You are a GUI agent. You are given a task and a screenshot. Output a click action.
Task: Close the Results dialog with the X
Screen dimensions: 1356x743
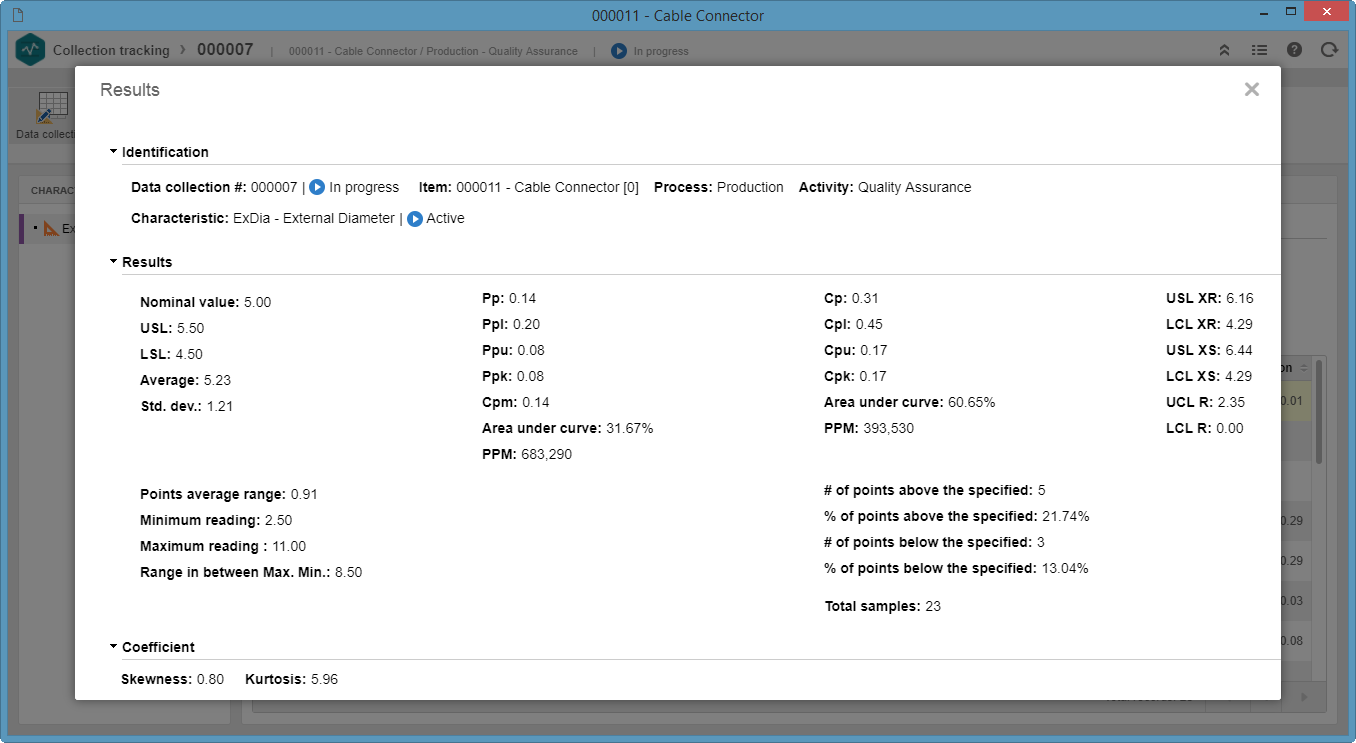coord(1251,90)
